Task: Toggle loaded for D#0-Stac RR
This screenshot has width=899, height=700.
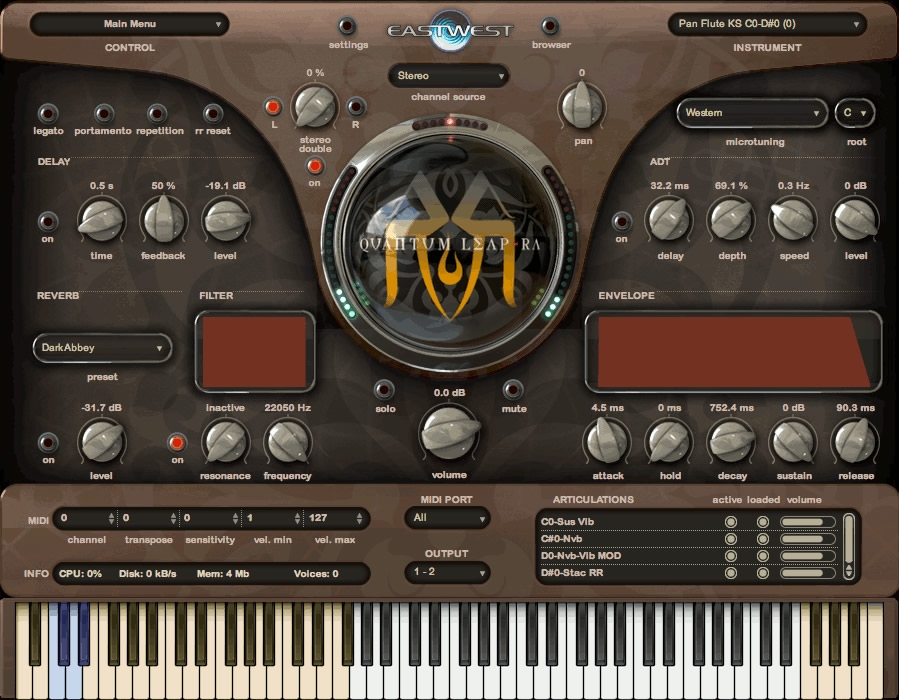Action: 763,573
